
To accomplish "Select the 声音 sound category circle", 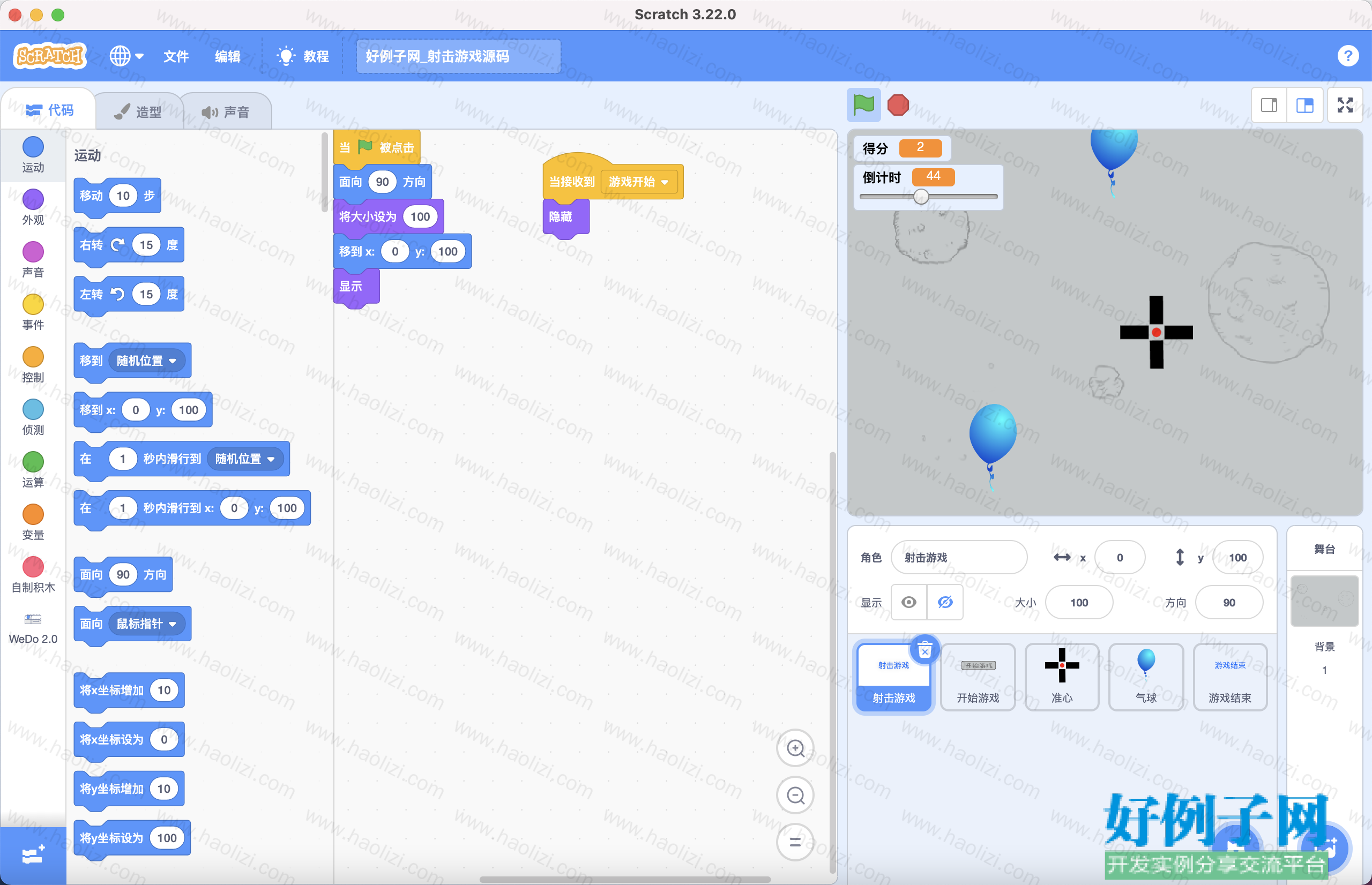I will point(33,259).
